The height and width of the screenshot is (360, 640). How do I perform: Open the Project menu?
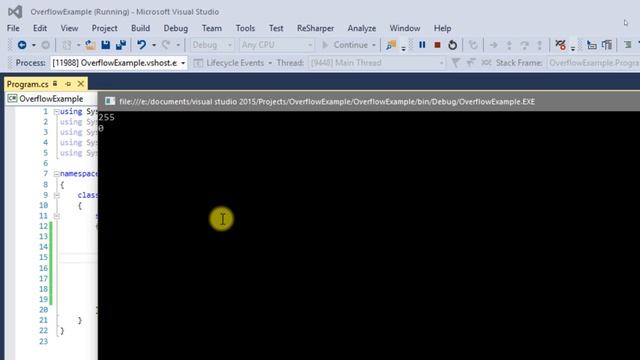(104, 28)
